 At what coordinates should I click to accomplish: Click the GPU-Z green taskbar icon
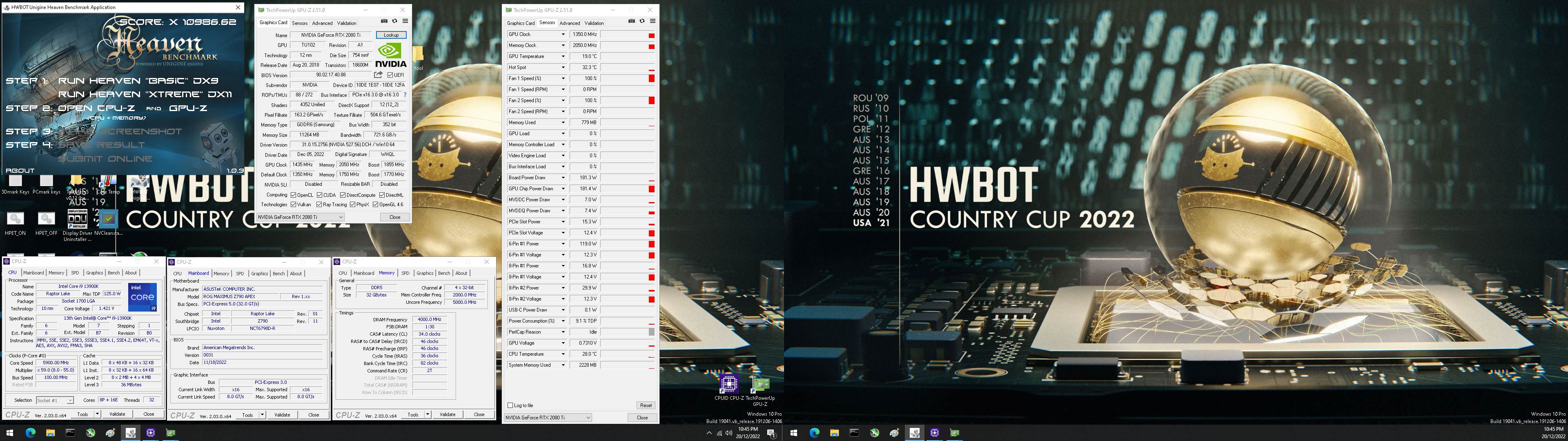coord(171,433)
